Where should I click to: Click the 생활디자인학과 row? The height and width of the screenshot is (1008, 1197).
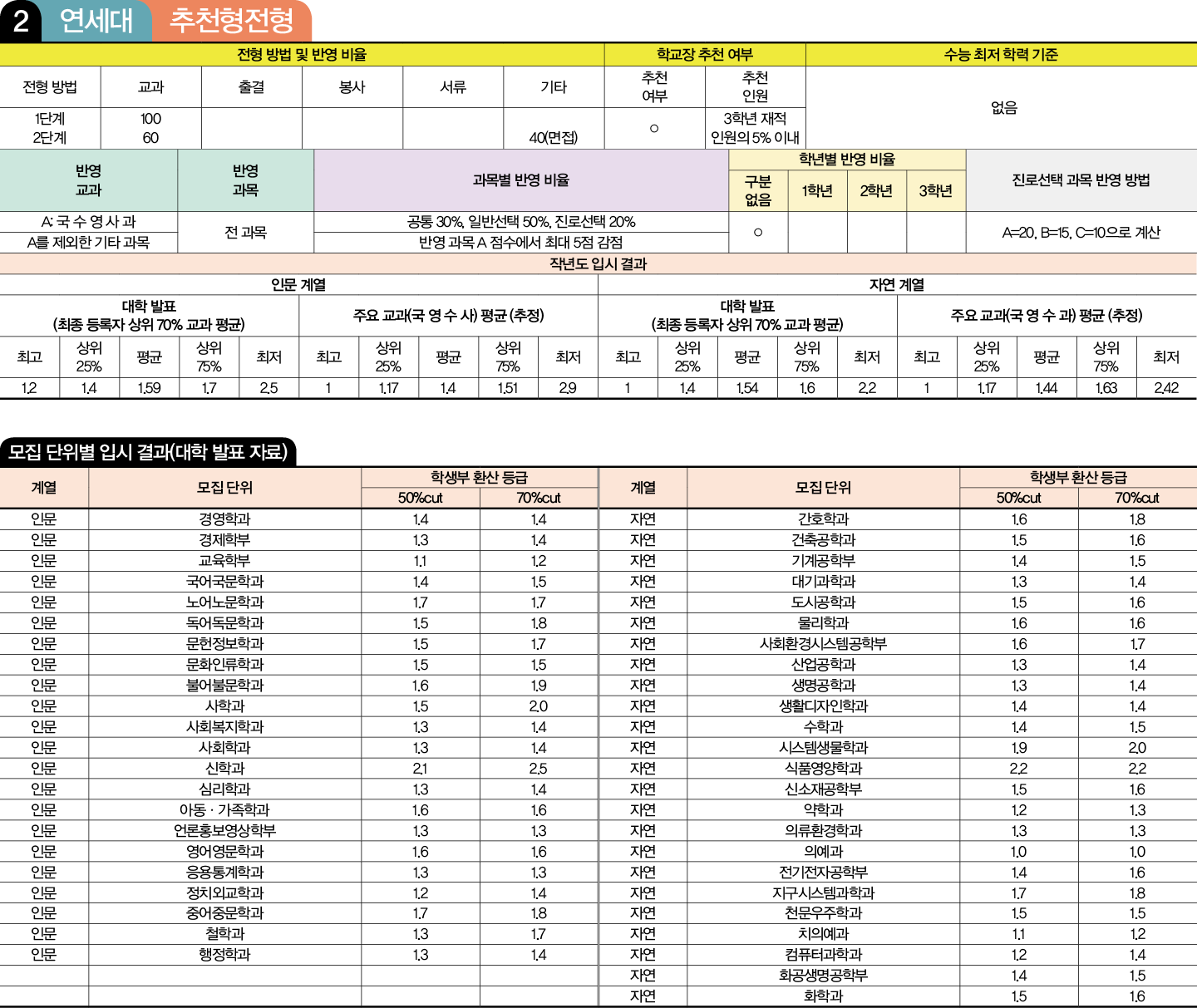[898, 706]
